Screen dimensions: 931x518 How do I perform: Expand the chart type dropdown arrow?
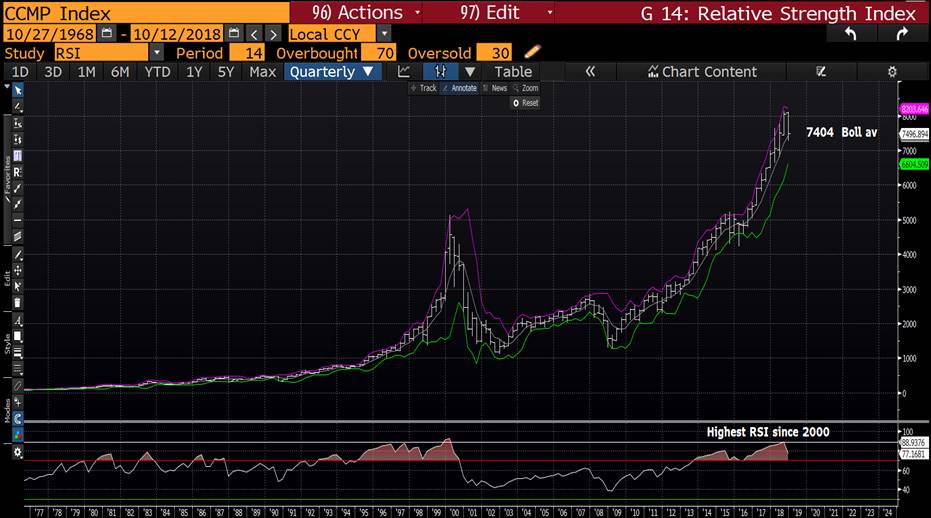point(470,72)
